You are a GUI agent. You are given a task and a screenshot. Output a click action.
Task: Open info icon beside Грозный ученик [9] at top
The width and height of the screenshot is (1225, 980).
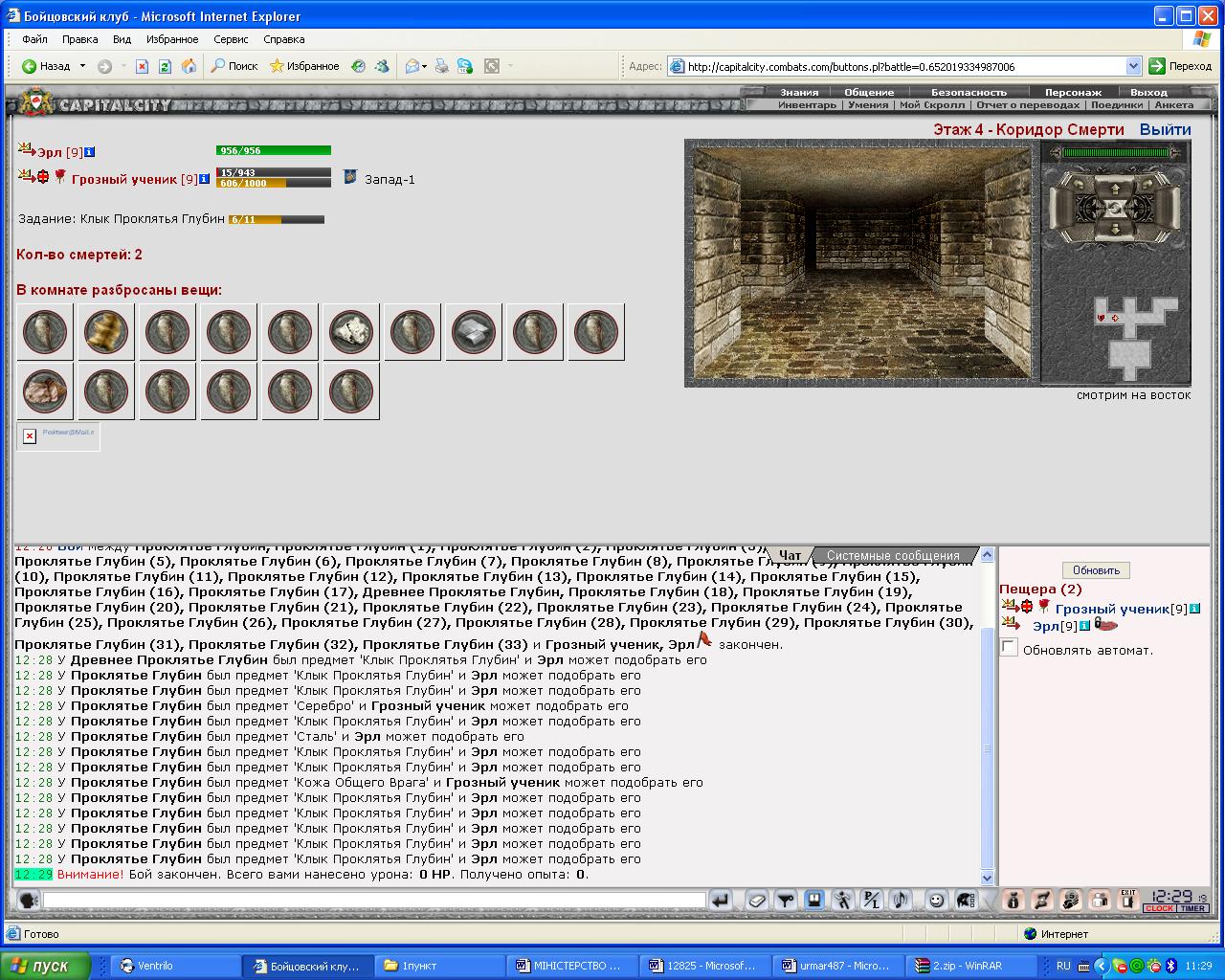pos(204,178)
